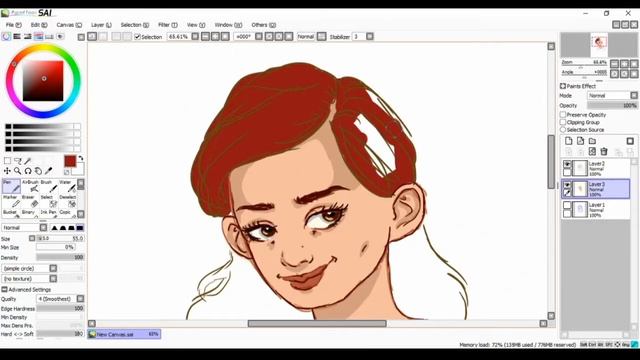
Task: Show Layer1 using its visibility box
Action: pyautogui.click(x=567, y=205)
